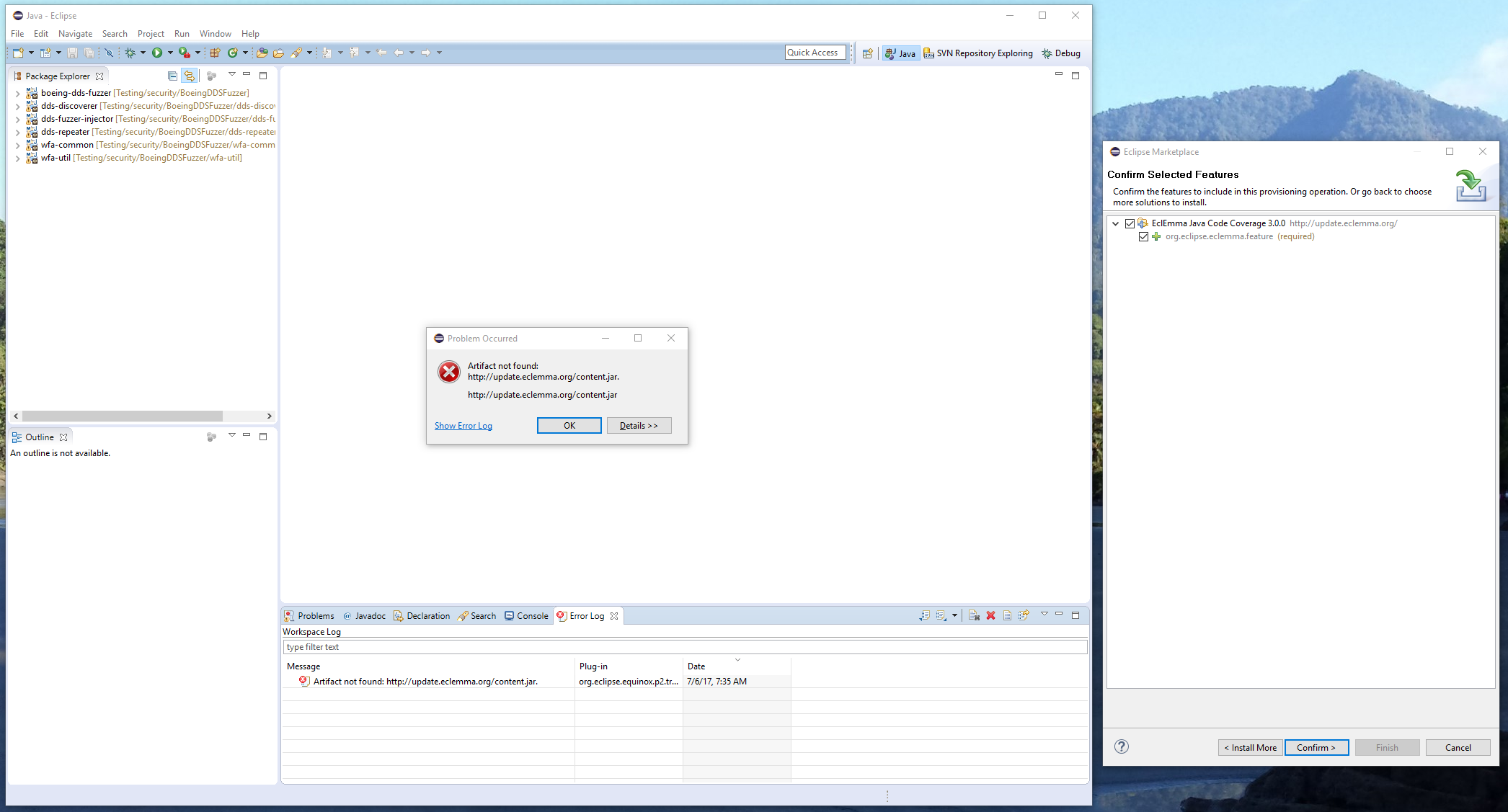Click the Open Type toolbar icon
1508x812 pixels.
tap(262, 53)
